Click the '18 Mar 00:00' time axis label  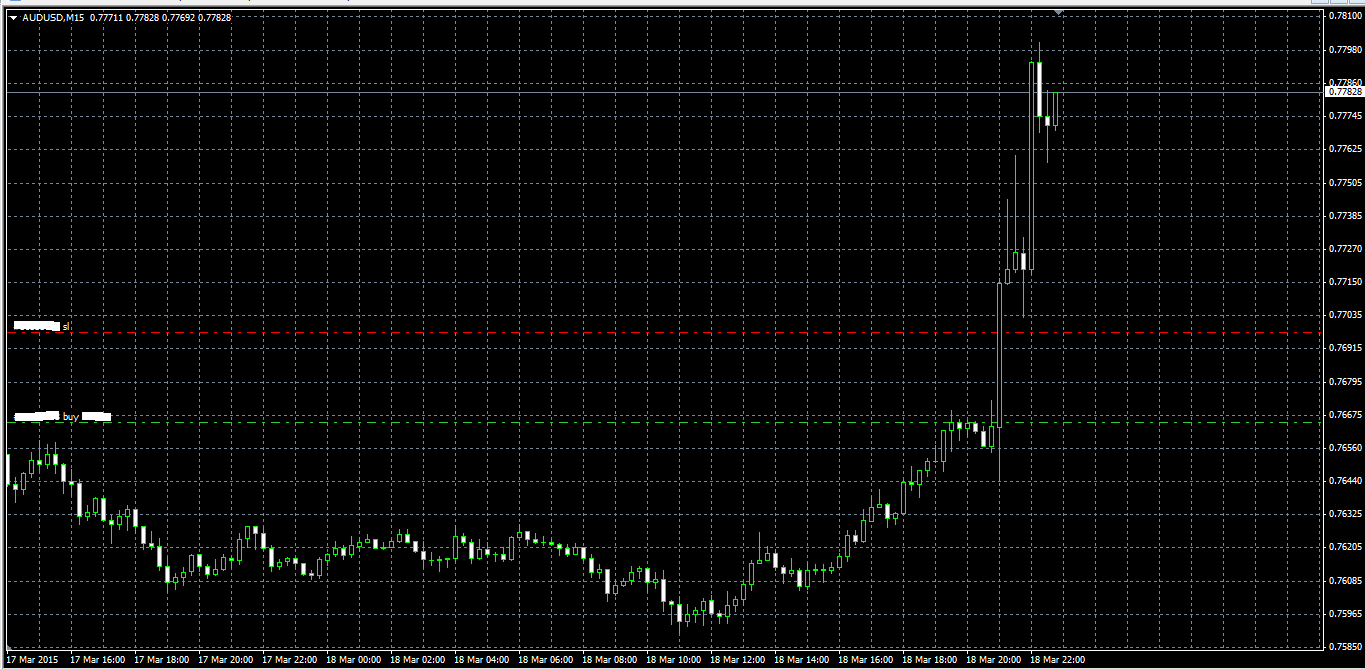(x=354, y=660)
